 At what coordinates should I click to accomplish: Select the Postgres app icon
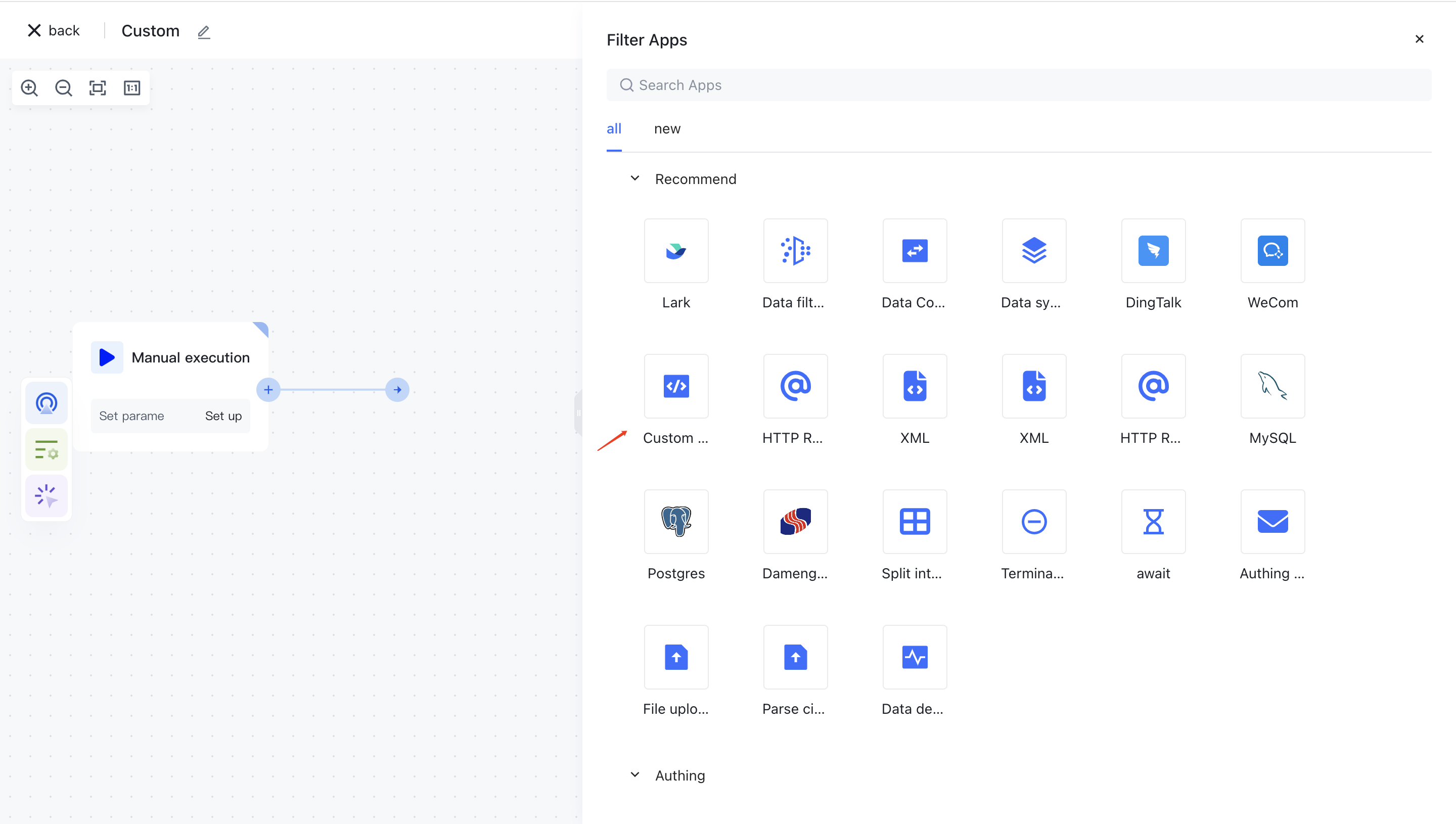click(675, 522)
